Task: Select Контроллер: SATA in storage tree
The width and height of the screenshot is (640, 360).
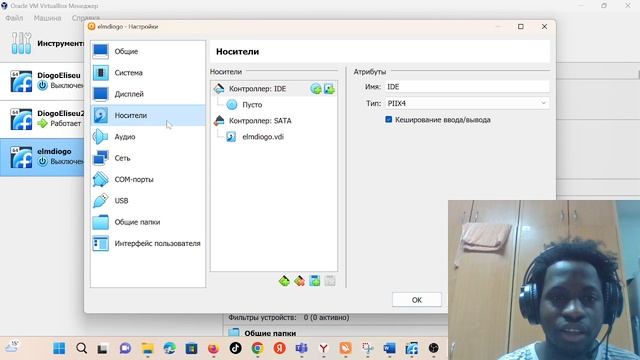Action: pyautogui.click(x=260, y=121)
